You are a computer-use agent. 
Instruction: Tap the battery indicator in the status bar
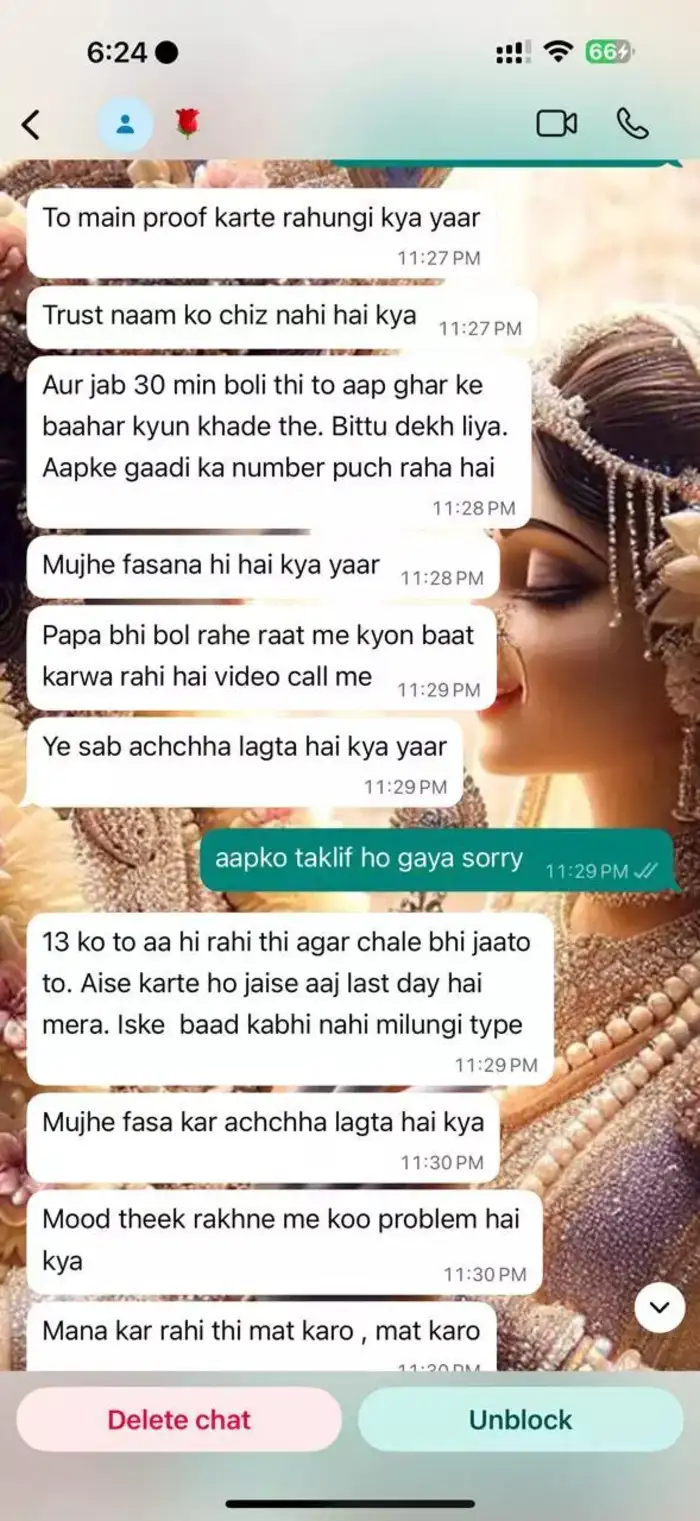tap(608, 52)
